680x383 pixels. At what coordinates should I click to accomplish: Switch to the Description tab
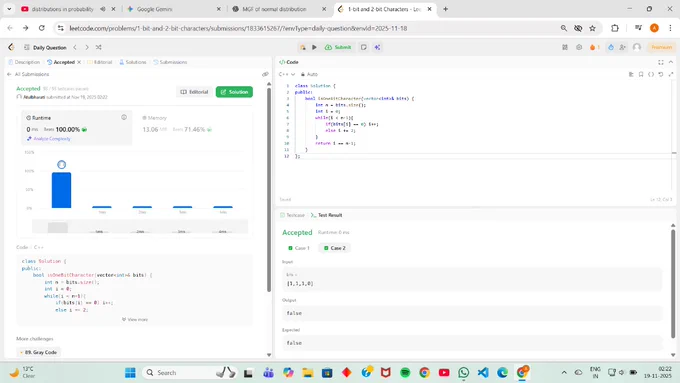pos(24,62)
